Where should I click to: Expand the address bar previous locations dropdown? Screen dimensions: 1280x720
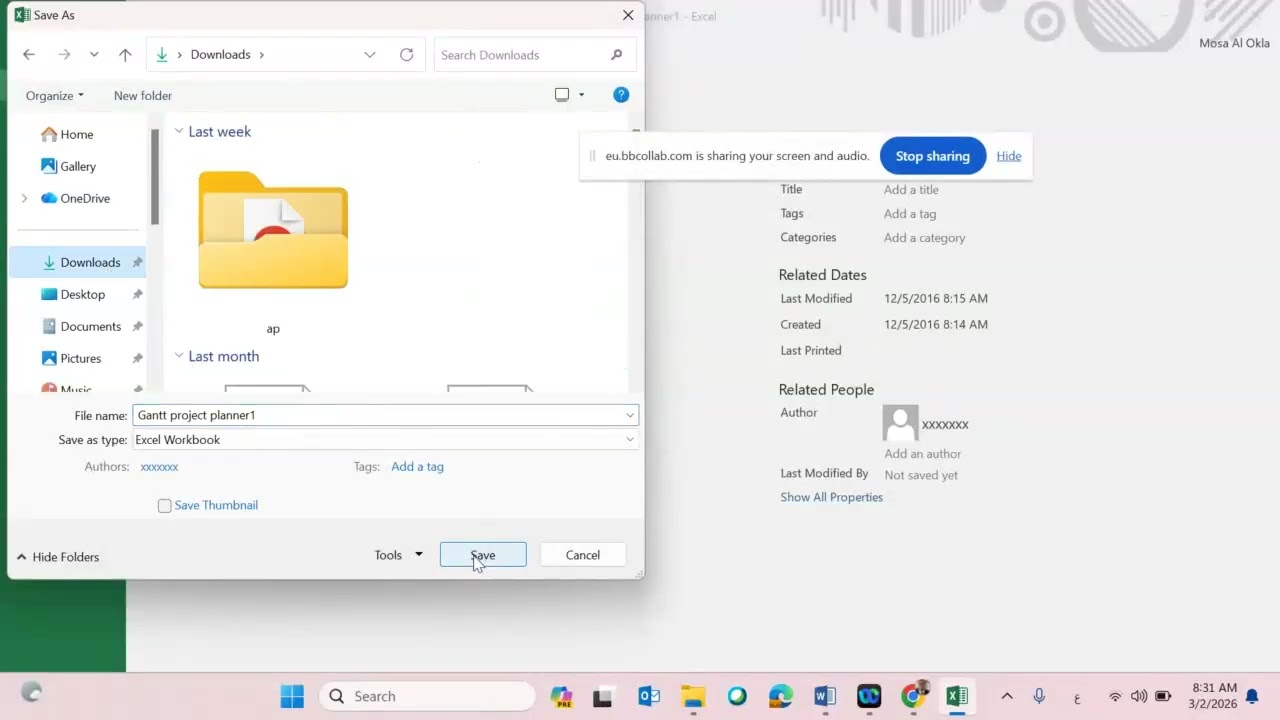tap(370, 55)
